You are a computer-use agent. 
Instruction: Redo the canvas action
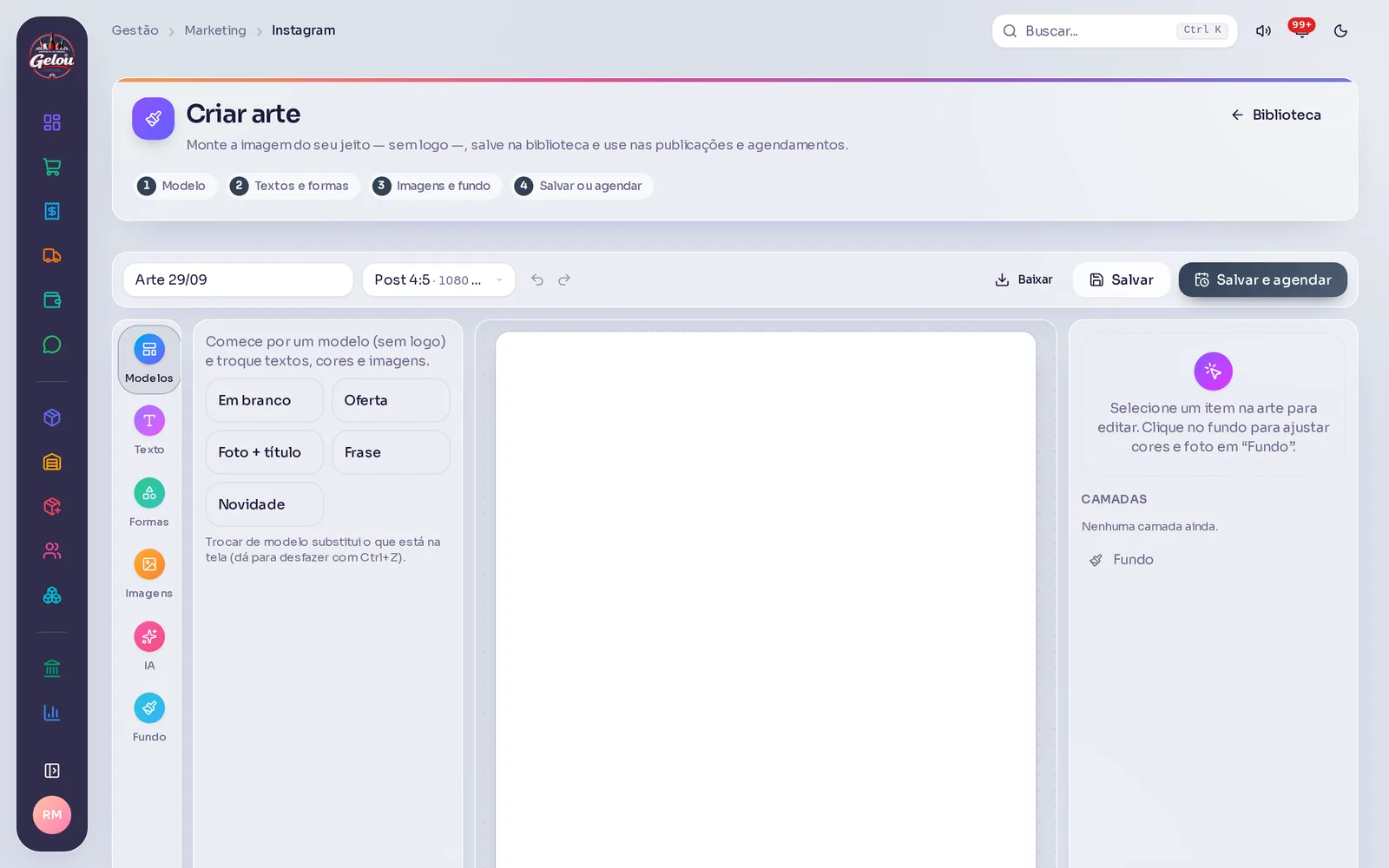tap(564, 279)
